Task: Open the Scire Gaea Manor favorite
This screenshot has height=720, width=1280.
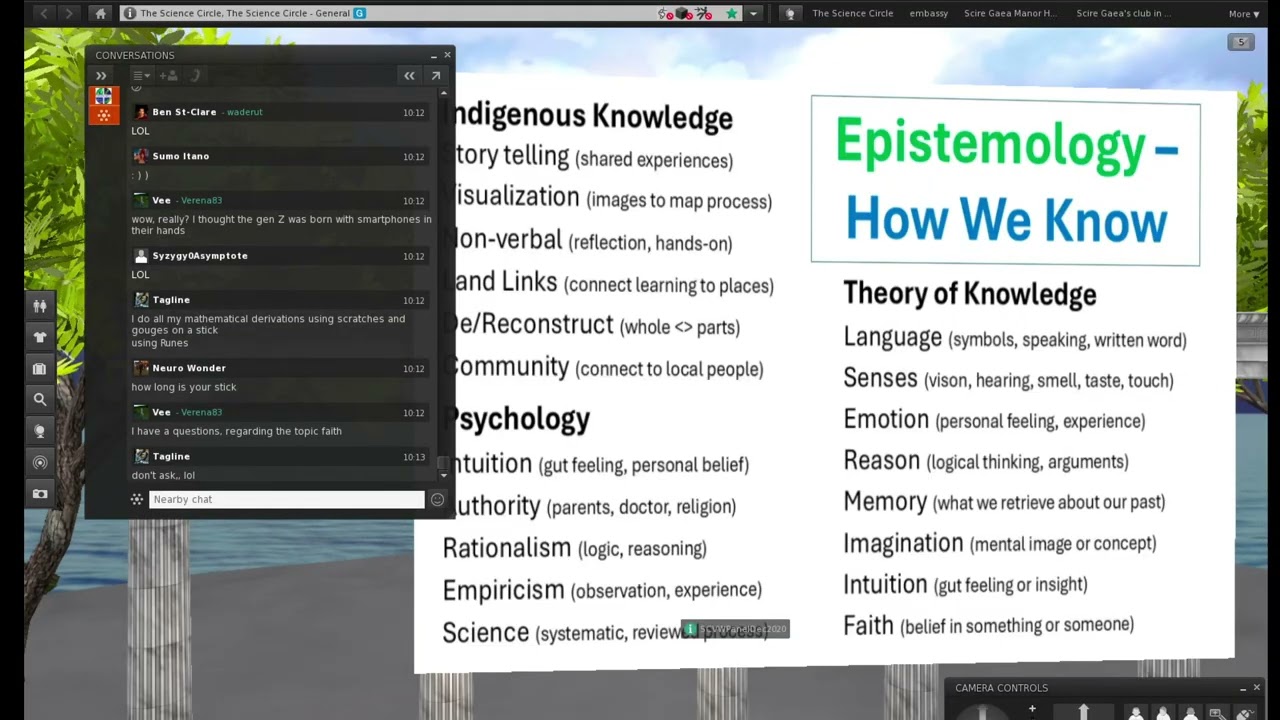Action: point(1010,13)
